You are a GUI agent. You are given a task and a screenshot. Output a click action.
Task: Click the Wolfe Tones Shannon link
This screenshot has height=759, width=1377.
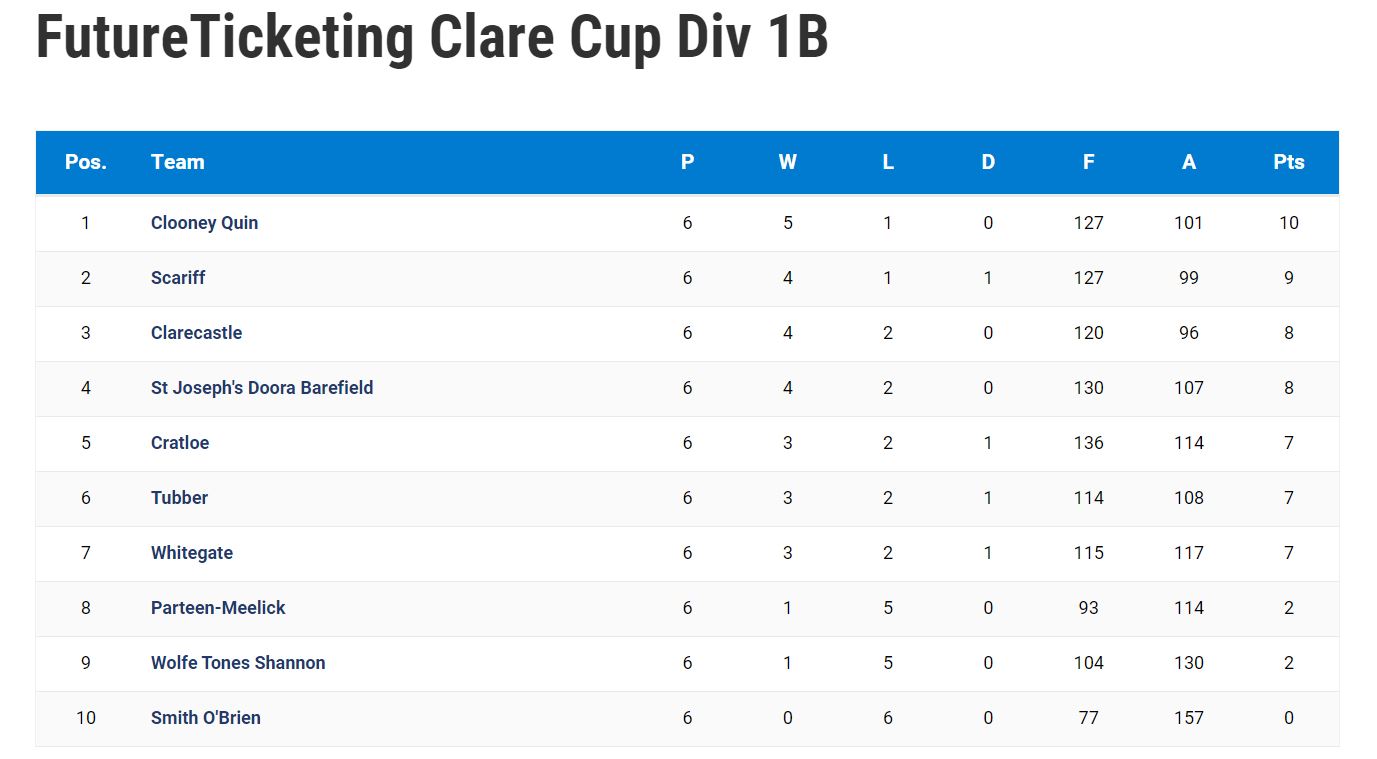[238, 663]
